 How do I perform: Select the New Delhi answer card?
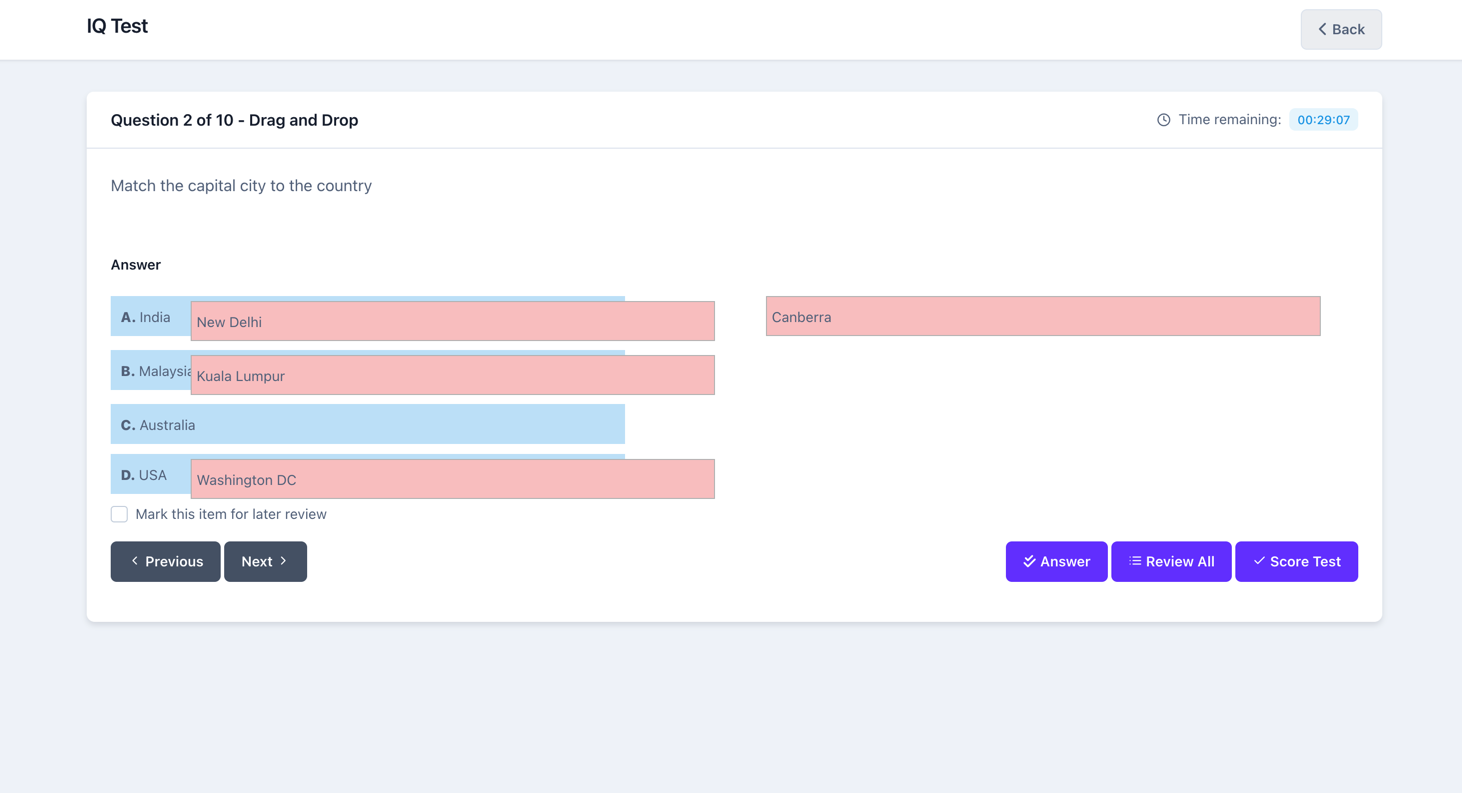[x=452, y=321]
